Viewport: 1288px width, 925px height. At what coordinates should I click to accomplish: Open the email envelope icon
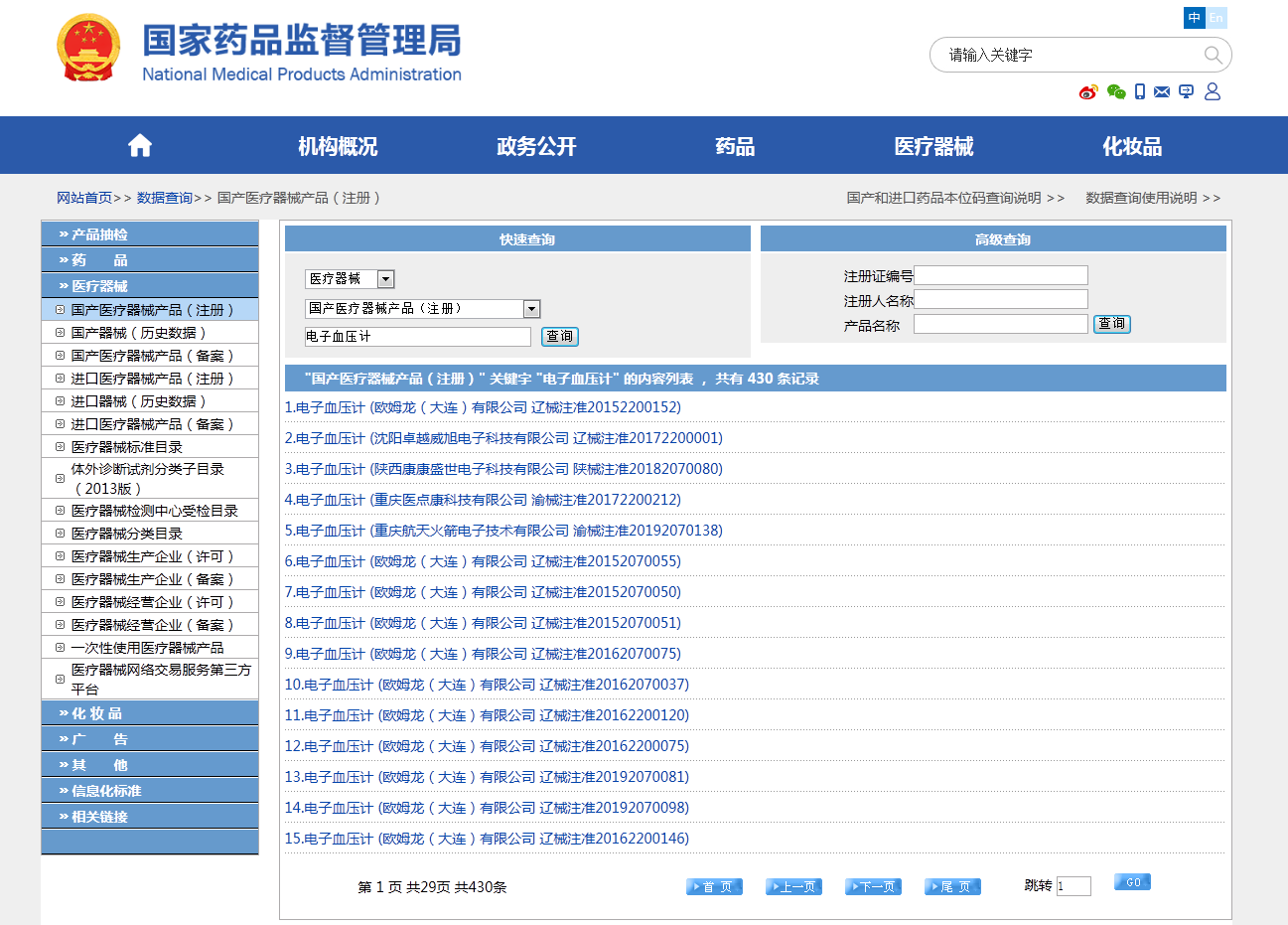pos(1162,92)
